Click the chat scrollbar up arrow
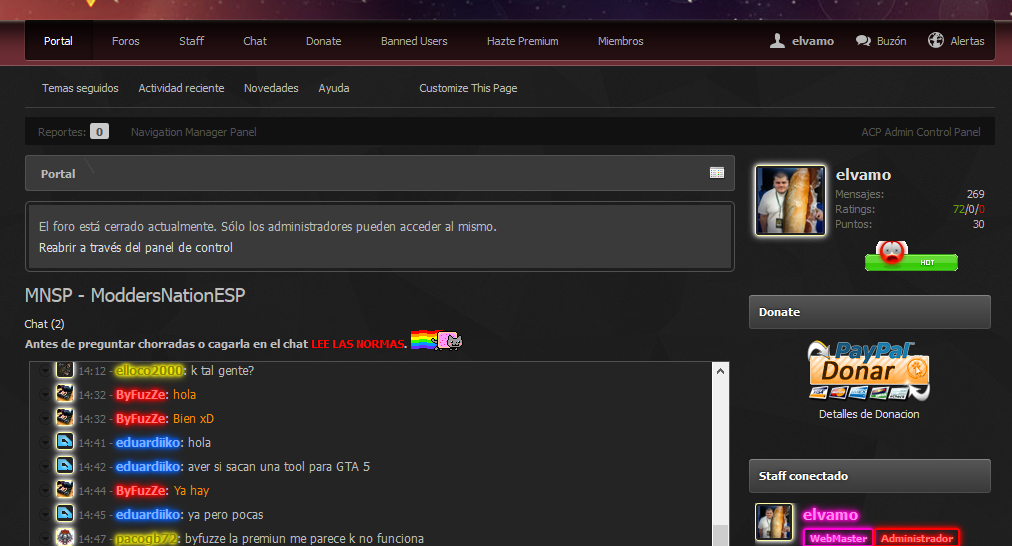The height and width of the screenshot is (546, 1012). click(x=720, y=371)
